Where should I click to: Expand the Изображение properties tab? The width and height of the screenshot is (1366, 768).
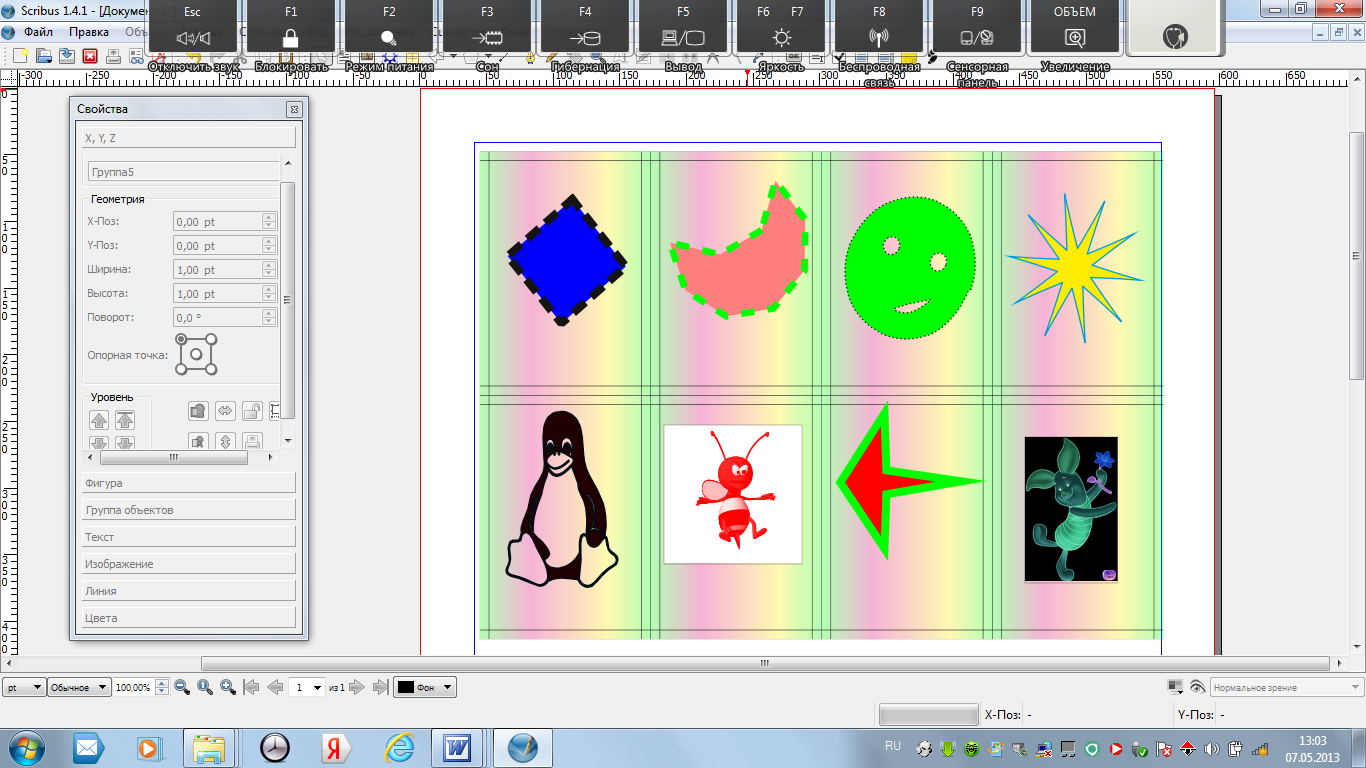tap(189, 564)
